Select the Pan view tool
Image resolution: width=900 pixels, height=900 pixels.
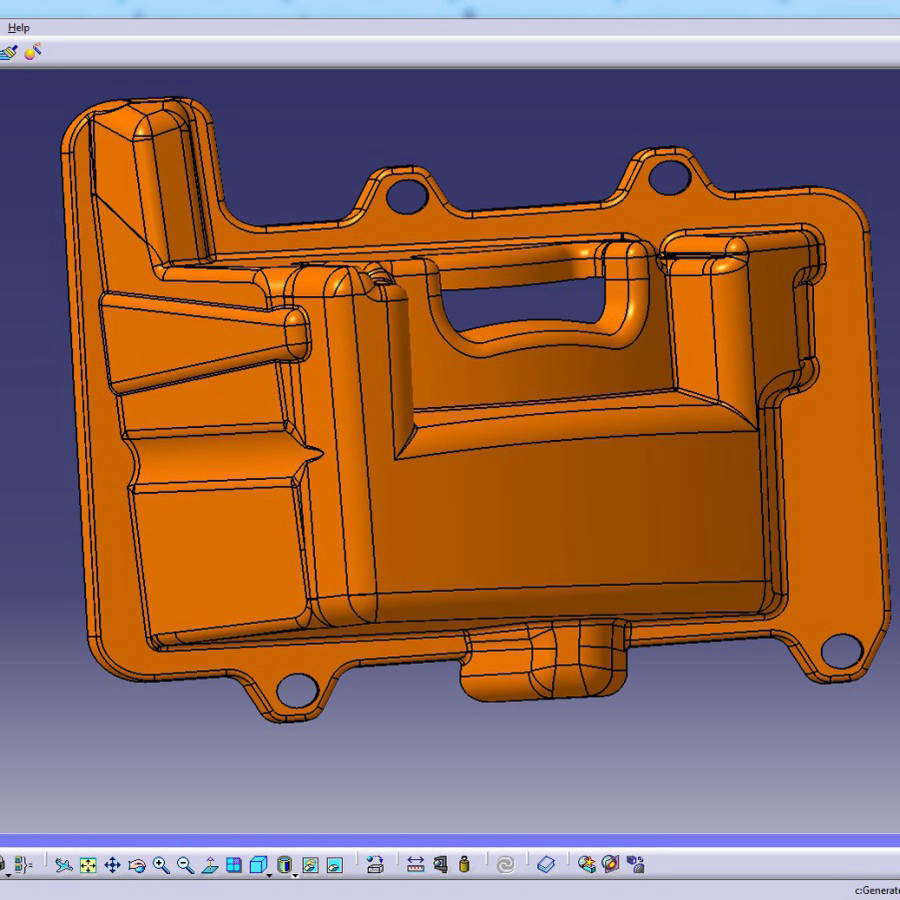[x=112, y=865]
